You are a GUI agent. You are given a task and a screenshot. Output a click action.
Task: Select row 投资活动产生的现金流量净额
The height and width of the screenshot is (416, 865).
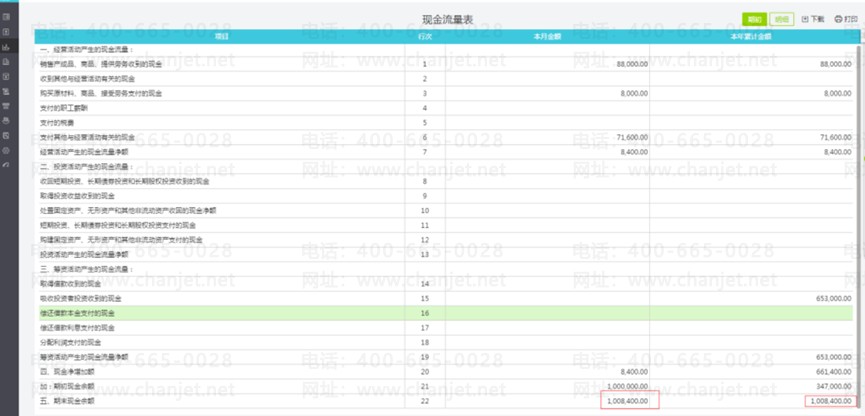tap(444, 254)
